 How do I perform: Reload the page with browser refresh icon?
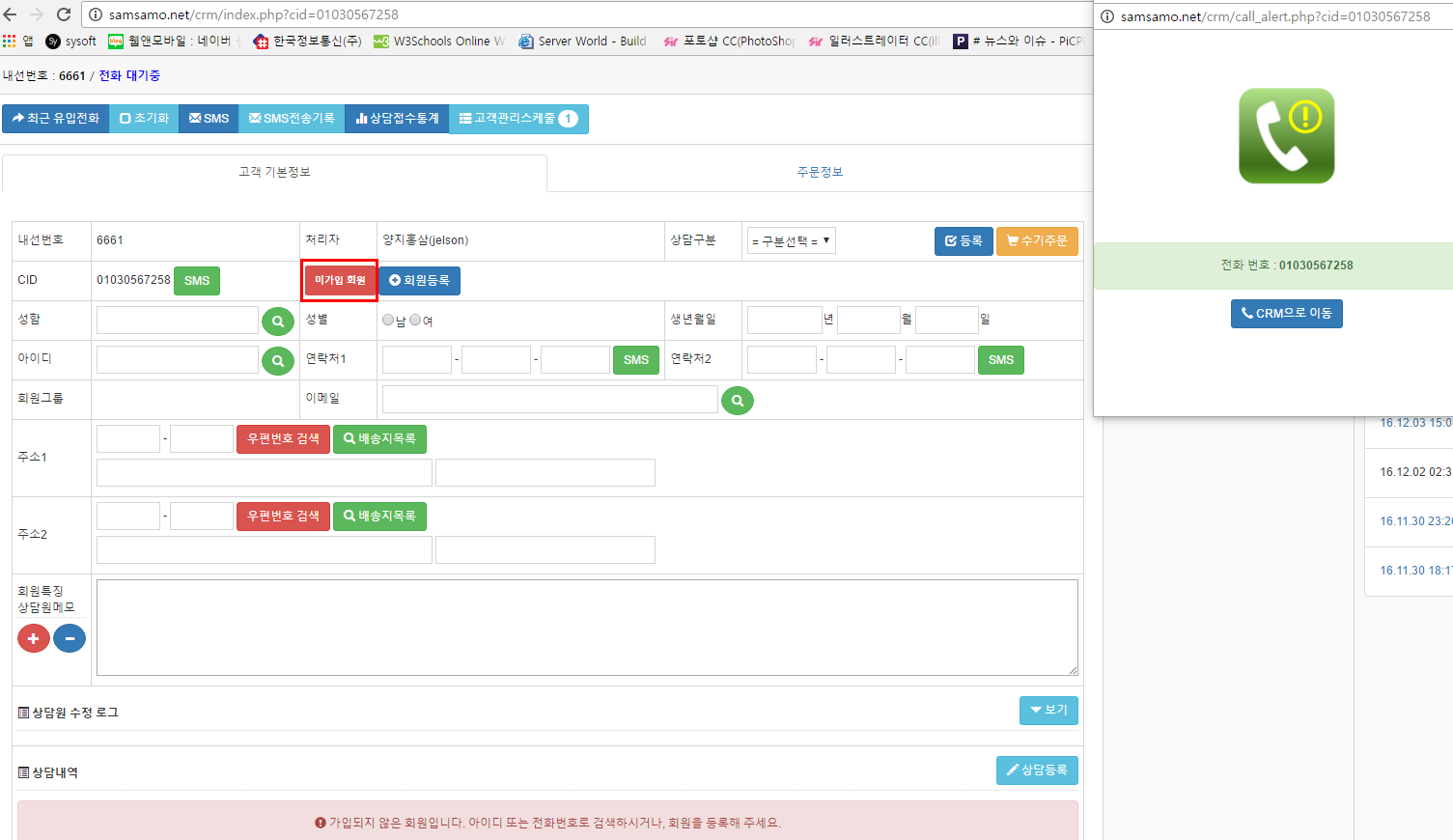(64, 14)
